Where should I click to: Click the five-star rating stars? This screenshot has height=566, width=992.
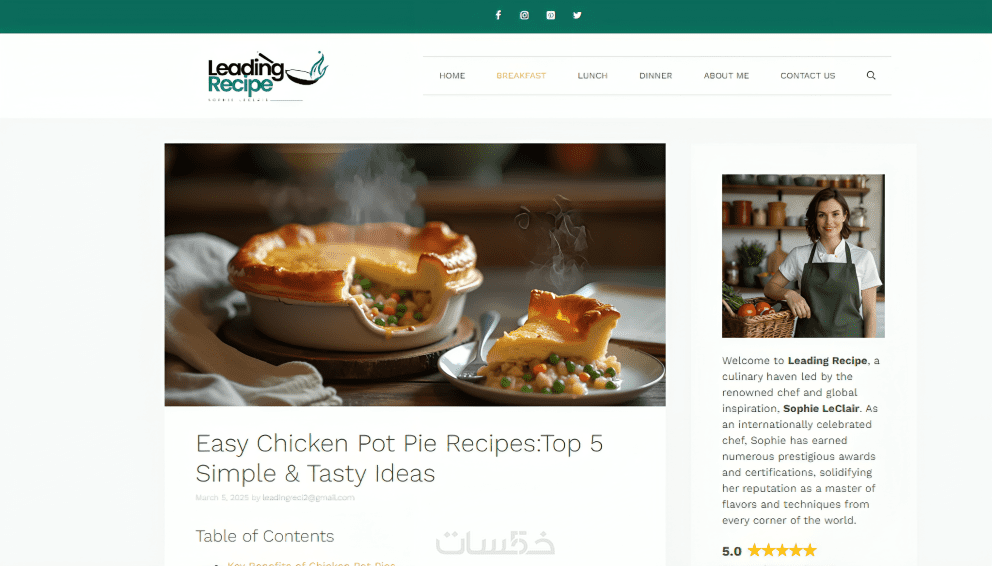pyautogui.click(x=782, y=550)
